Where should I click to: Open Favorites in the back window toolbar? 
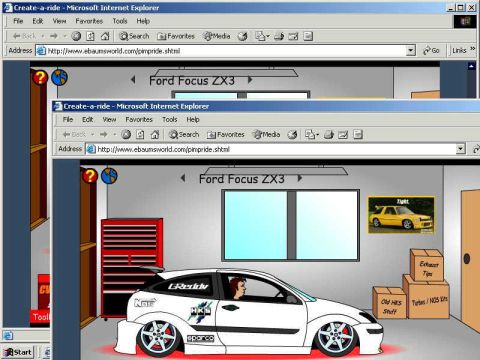coord(176,36)
